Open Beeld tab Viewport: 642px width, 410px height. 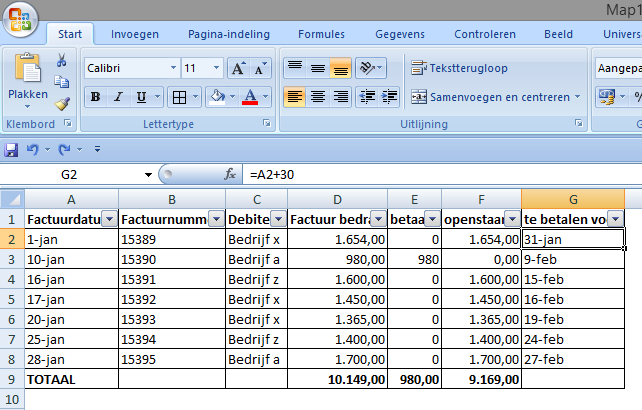pyautogui.click(x=558, y=34)
